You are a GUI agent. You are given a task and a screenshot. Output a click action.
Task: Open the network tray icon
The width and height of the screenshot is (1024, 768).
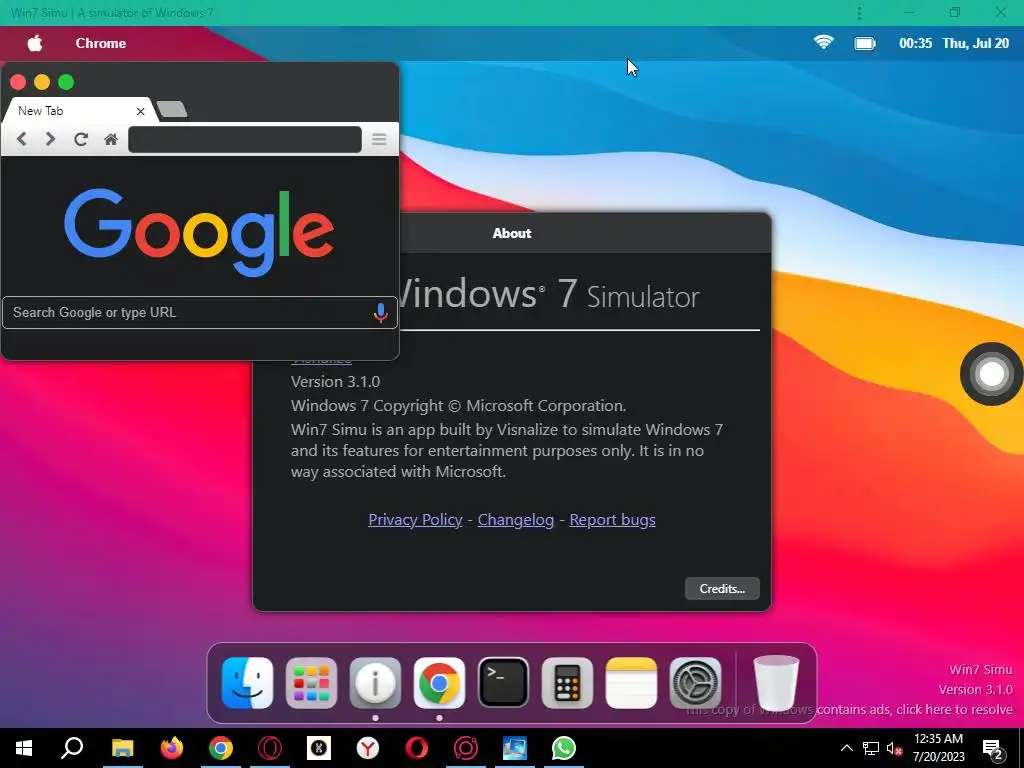click(x=871, y=748)
